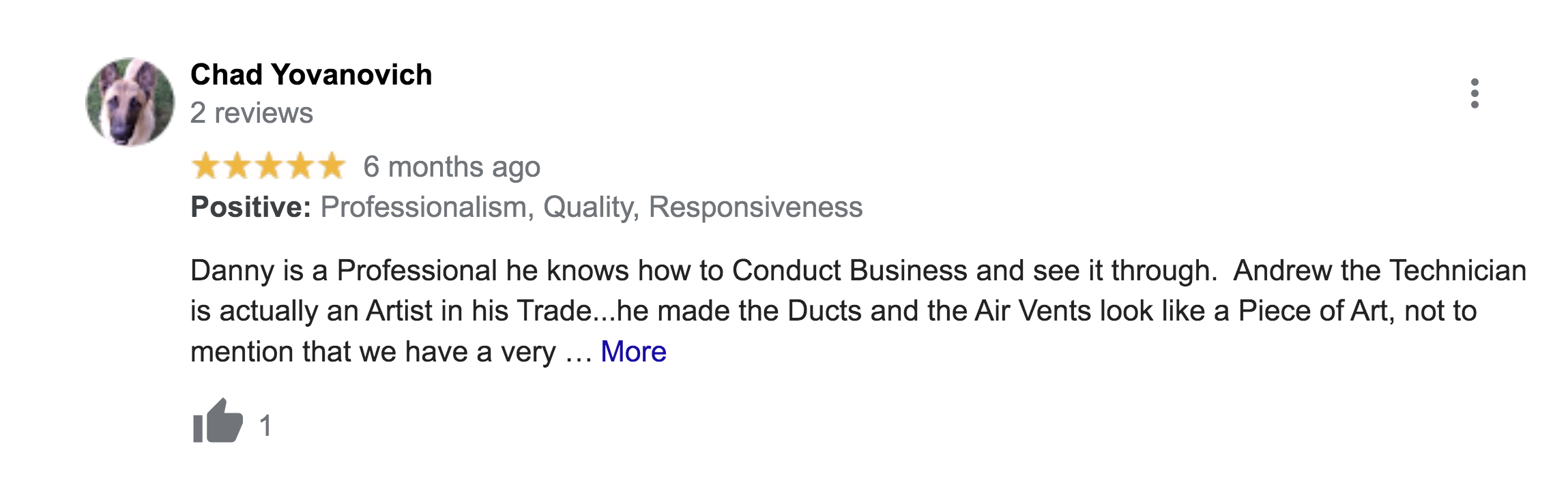Click the word "Professionalism" in attributes

coord(423,207)
